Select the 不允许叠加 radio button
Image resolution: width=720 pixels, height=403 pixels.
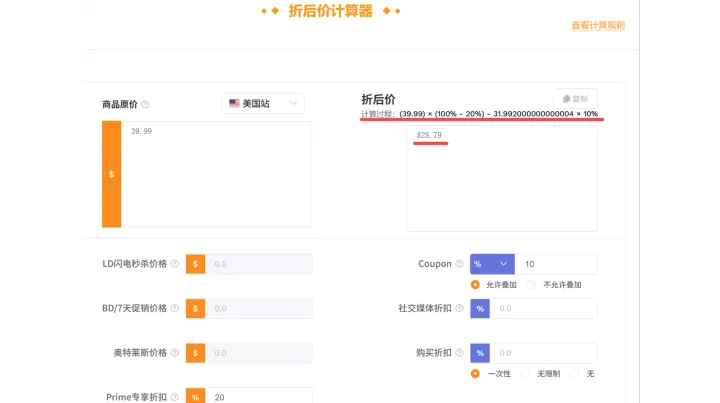pos(531,285)
